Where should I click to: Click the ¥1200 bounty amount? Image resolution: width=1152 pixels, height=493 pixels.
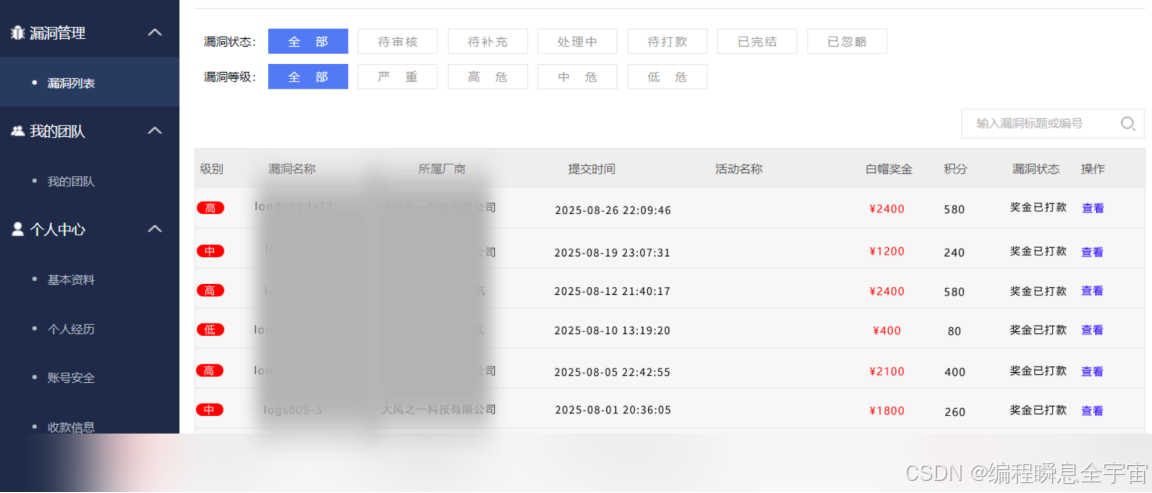[887, 251]
